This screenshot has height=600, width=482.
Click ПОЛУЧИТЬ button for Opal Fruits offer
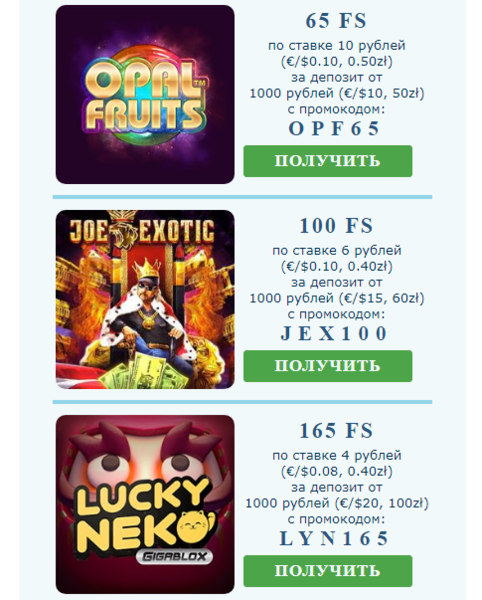[x=328, y=161]
